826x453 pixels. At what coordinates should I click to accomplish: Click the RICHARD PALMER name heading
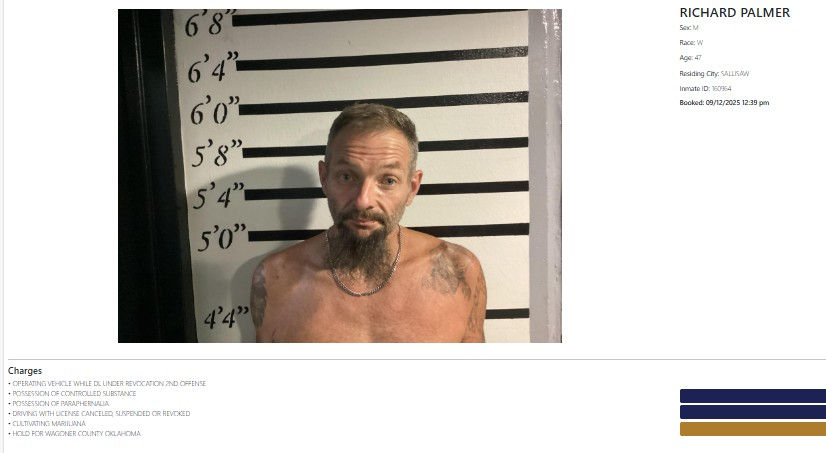(x=734, y=13)
